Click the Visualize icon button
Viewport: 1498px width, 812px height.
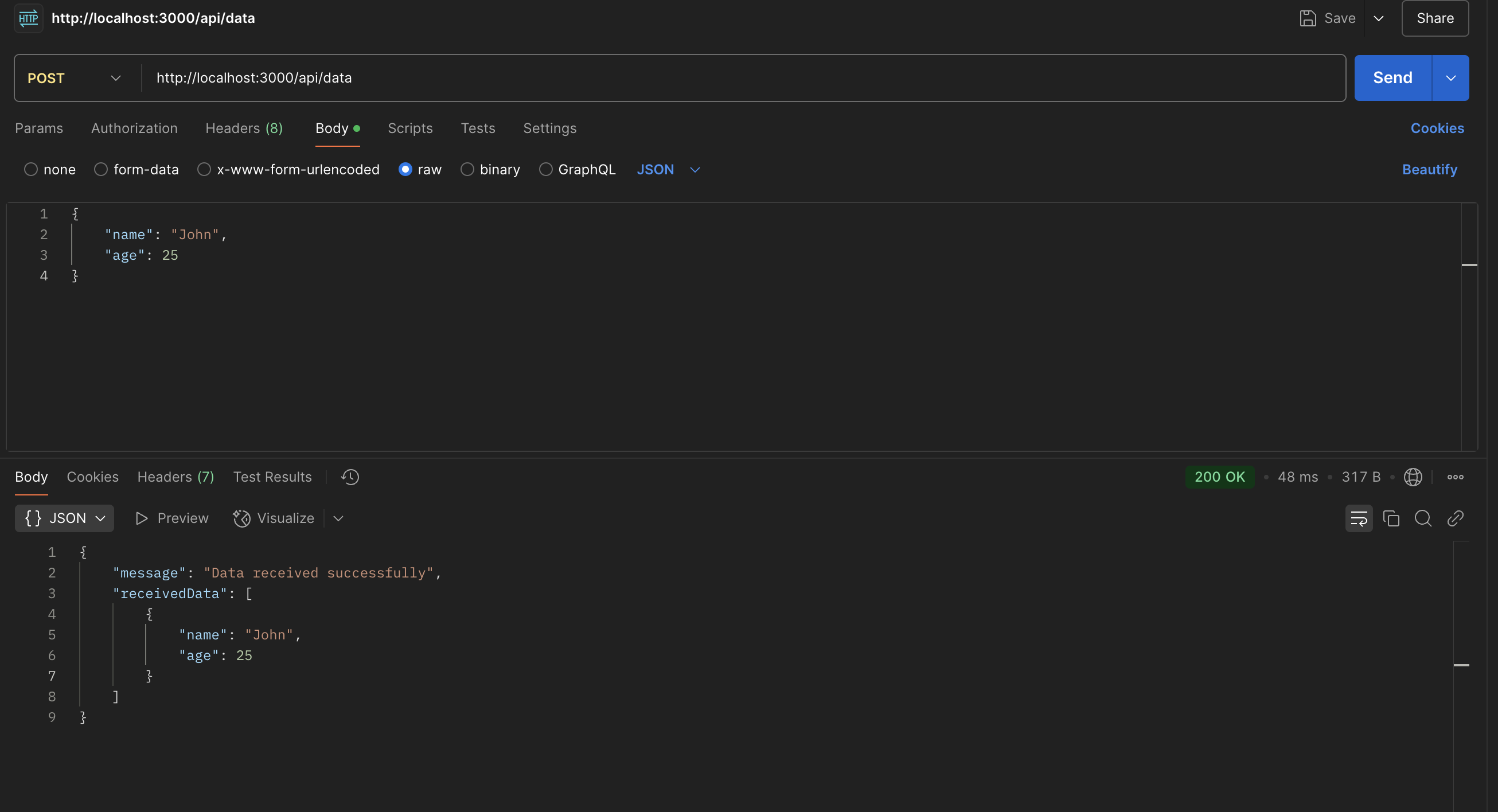pyautogui.click(x=241, y=518)
